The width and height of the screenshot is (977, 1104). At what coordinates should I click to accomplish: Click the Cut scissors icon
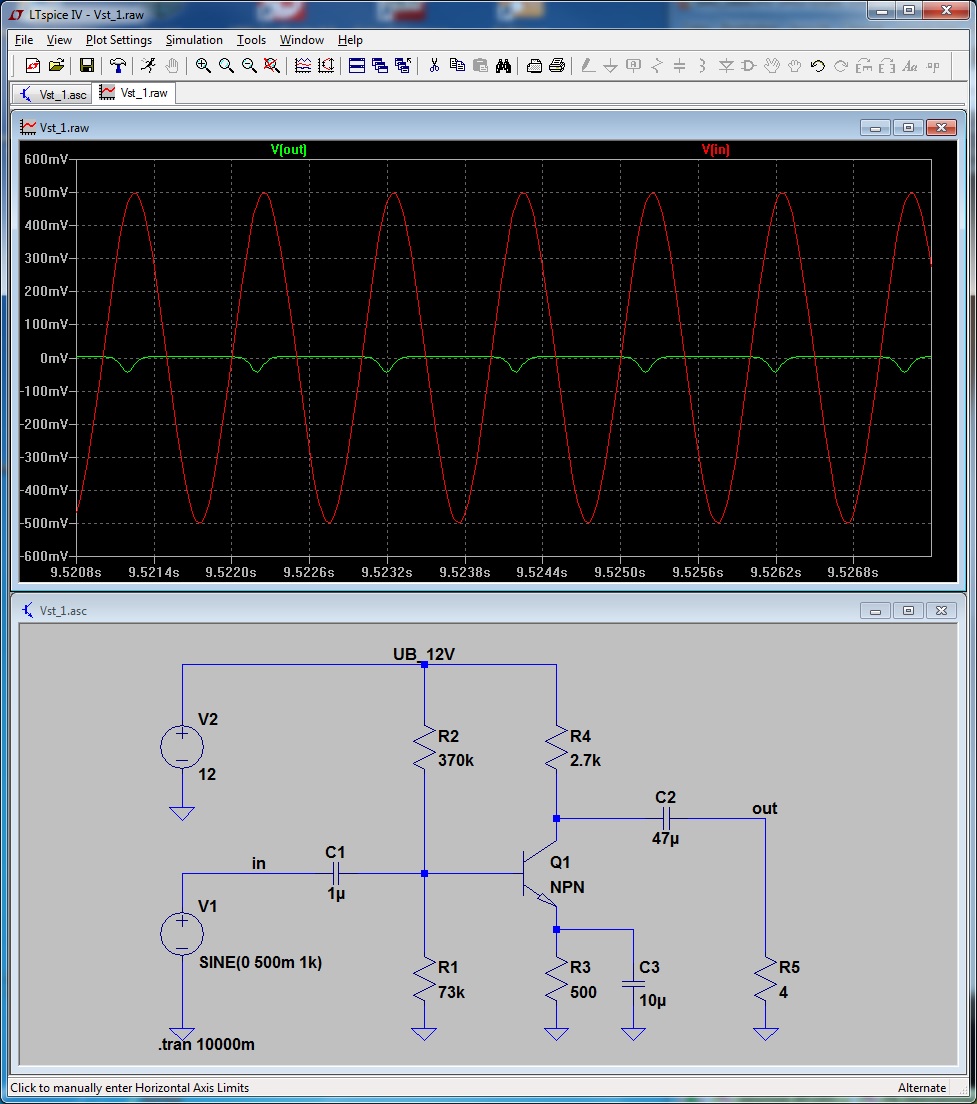434,65
